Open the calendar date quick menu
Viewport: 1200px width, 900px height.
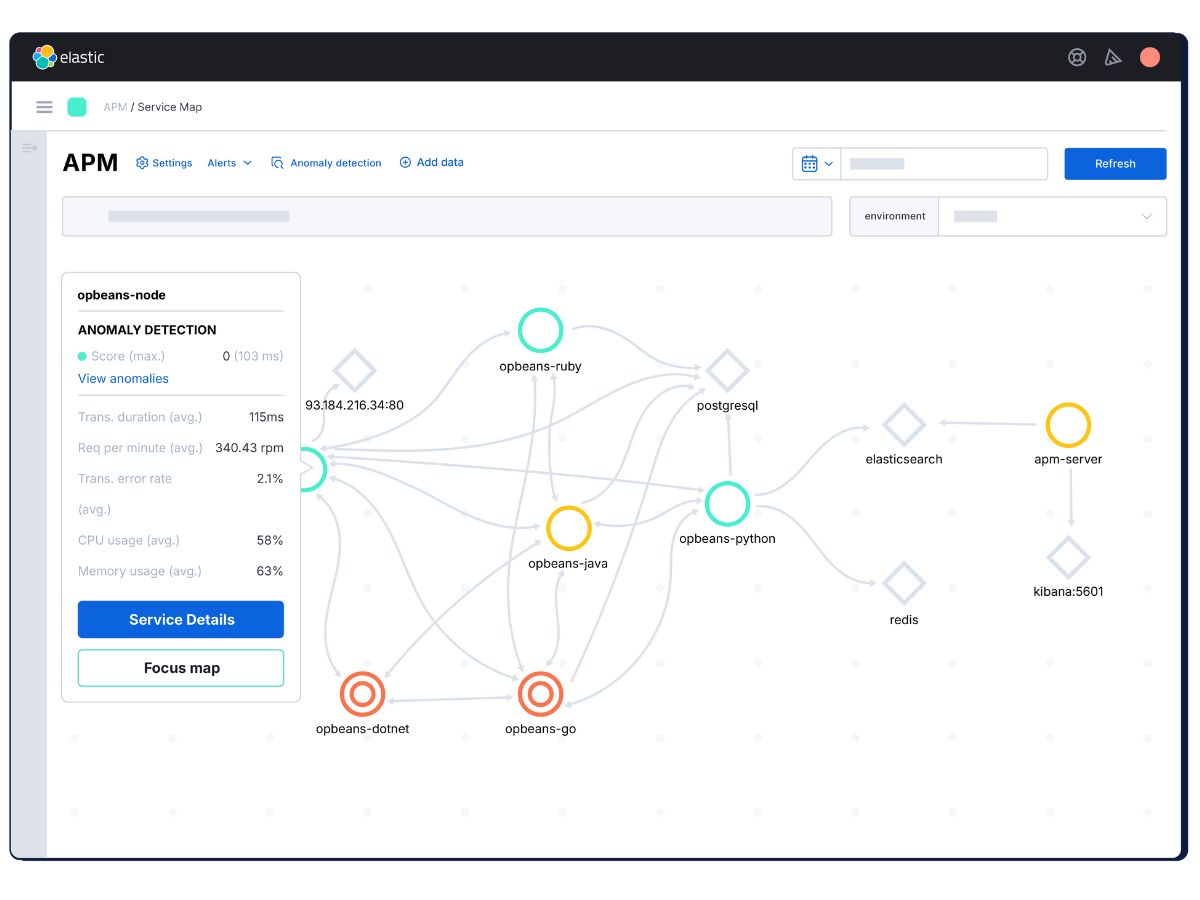coord(816,164)
